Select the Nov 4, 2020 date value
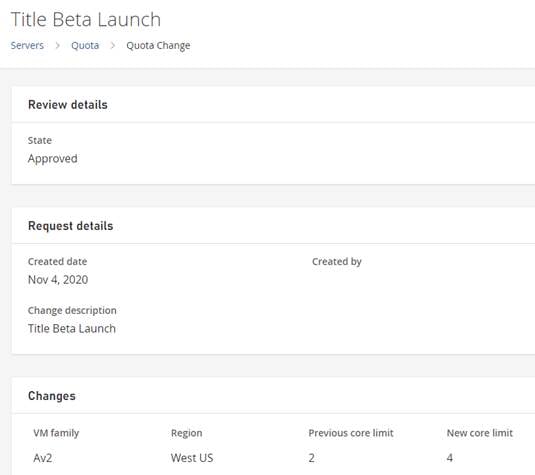Image resolution: width=535 pixels, height=475 pixels. (x=58, y=280)
